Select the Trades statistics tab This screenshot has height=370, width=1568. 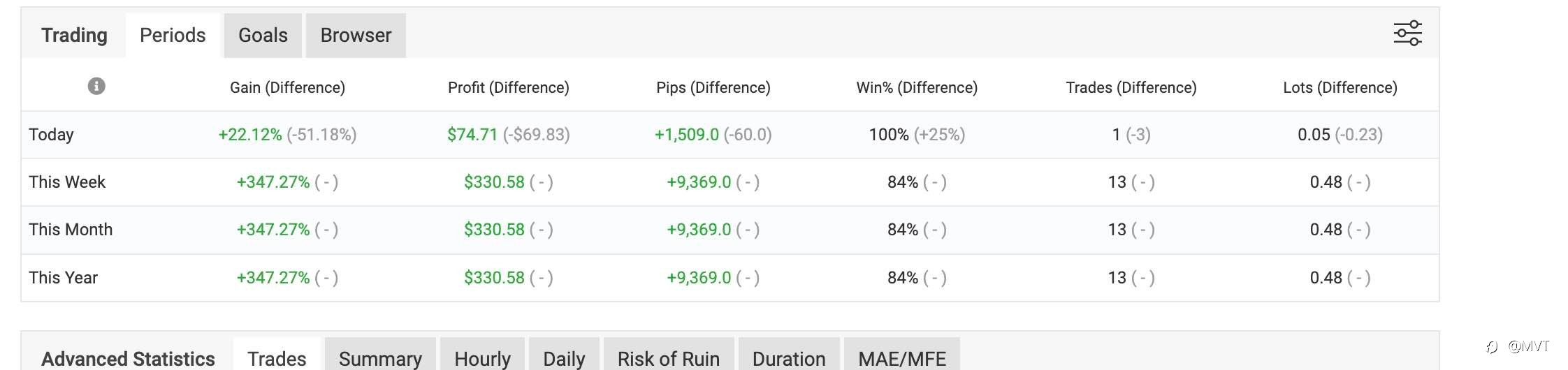coord(277,357)
